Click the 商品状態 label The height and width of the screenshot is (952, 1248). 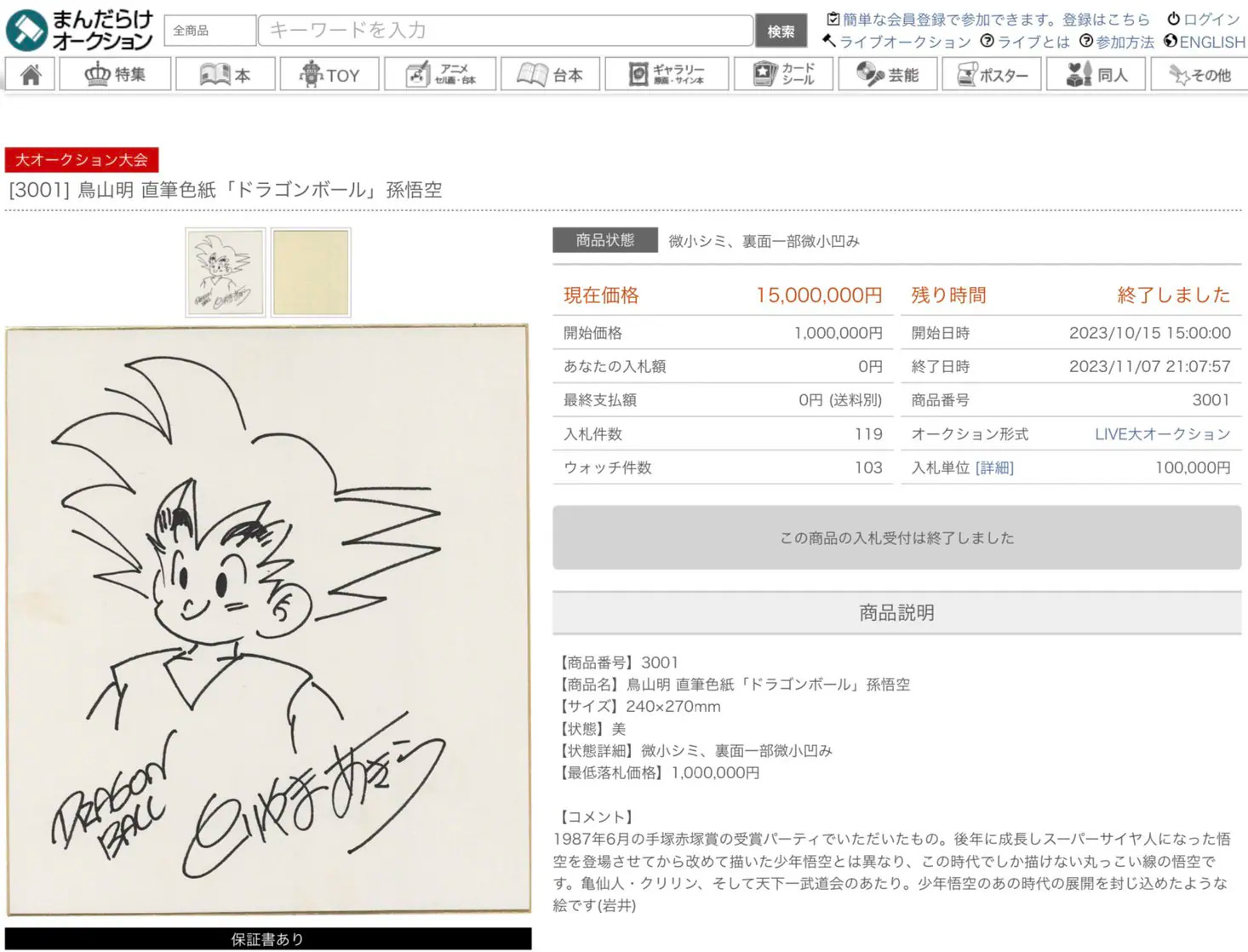tap(605, 240)
